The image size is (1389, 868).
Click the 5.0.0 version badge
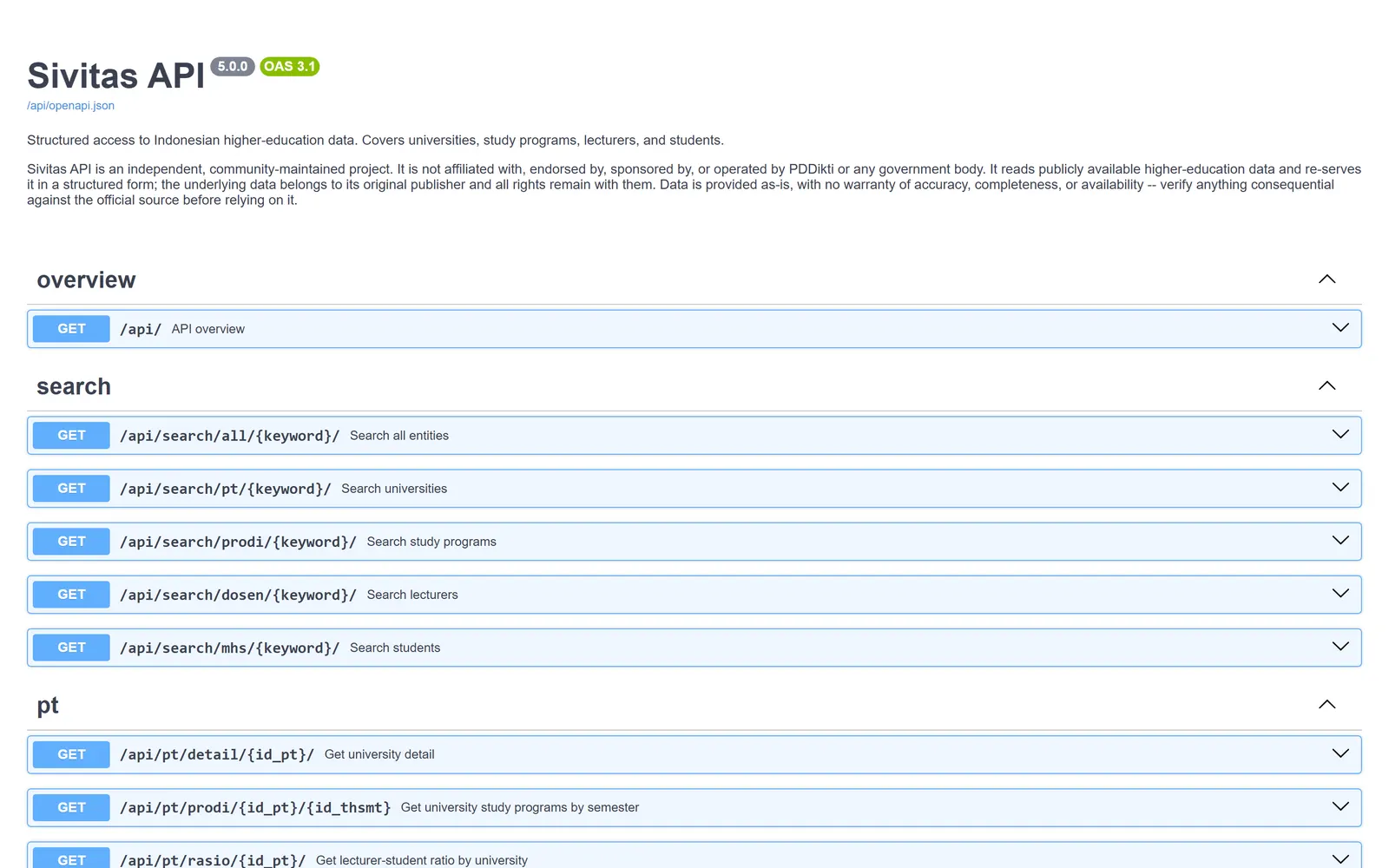233,67
